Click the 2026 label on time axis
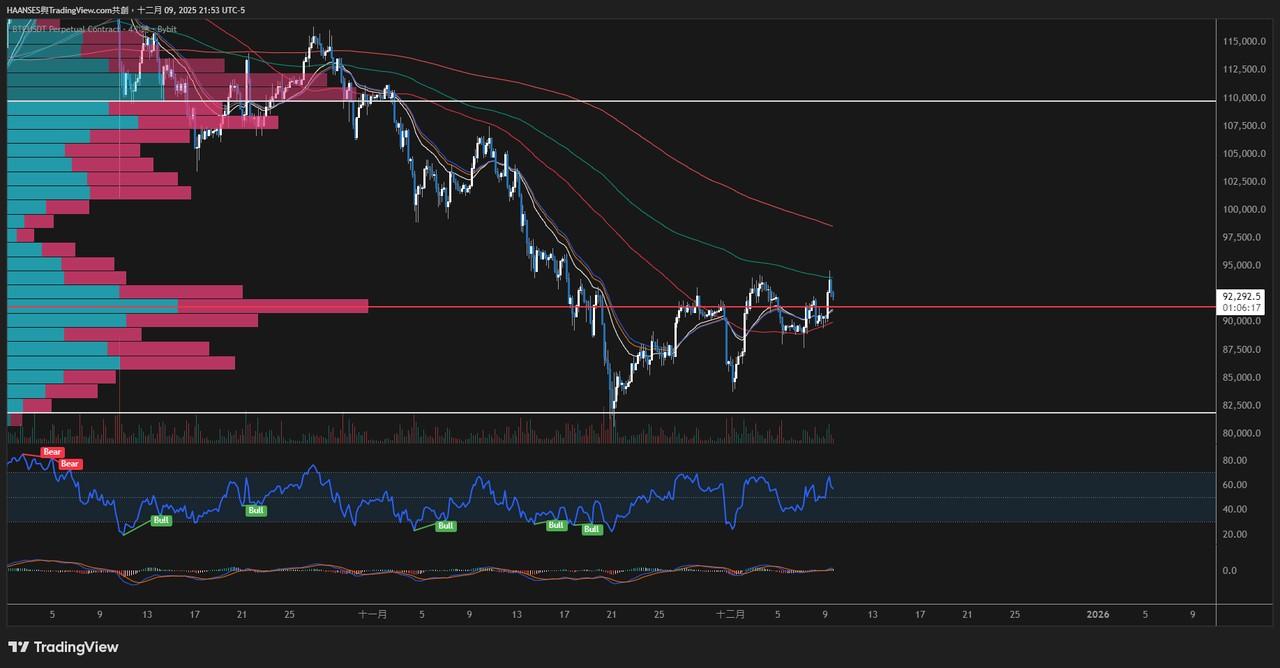 [x=1098, y=616]
